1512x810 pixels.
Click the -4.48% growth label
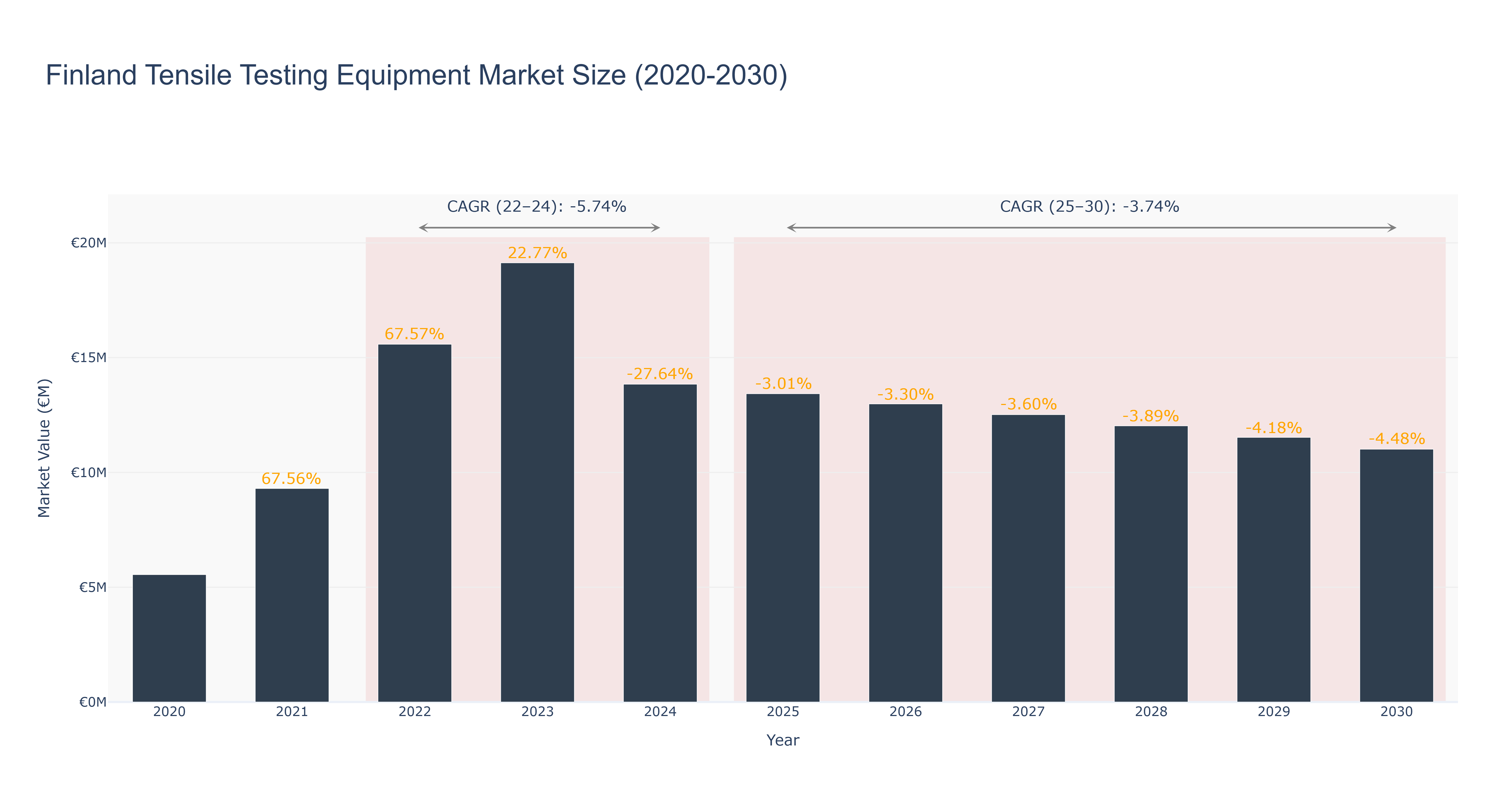coord(1396,439)
